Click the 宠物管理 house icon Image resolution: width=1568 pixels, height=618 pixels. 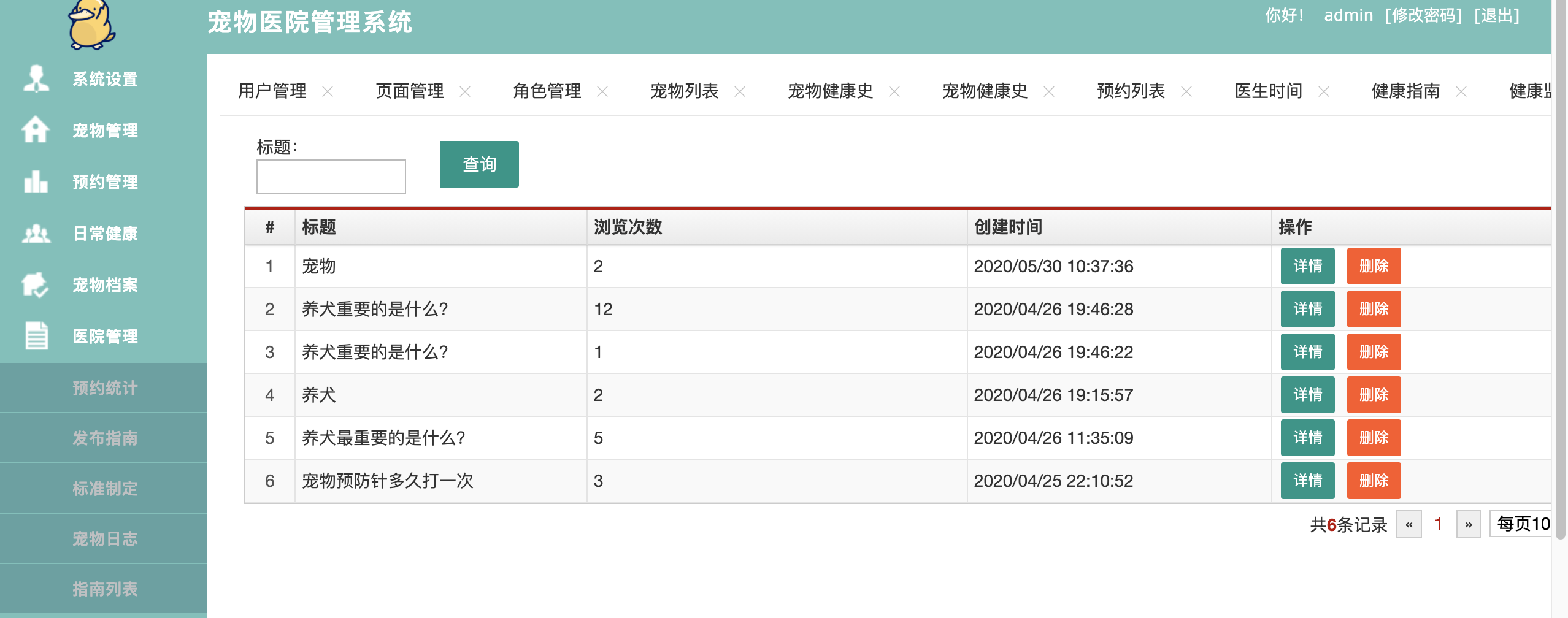point(36,129)
